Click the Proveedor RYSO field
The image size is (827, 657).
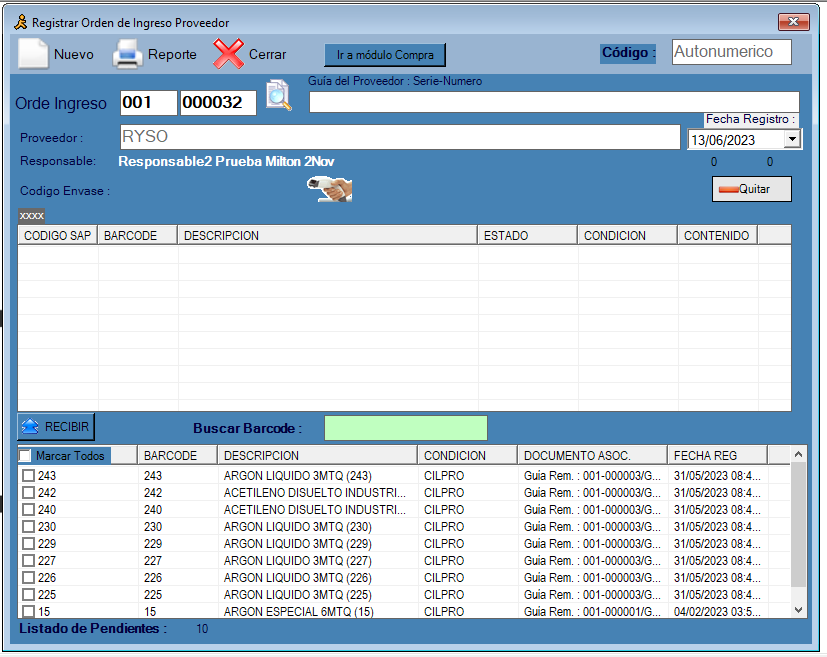coord(400,137)
